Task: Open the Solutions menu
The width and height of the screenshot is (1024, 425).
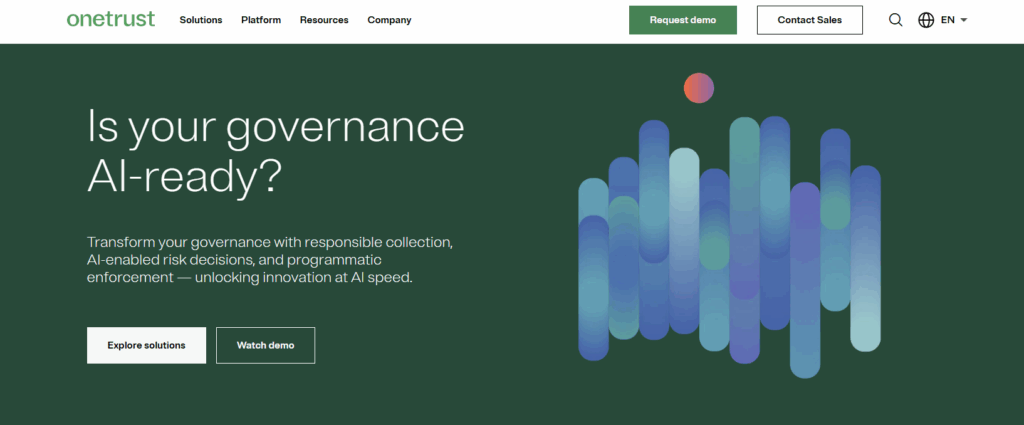Action: click(x=201, y=20)
